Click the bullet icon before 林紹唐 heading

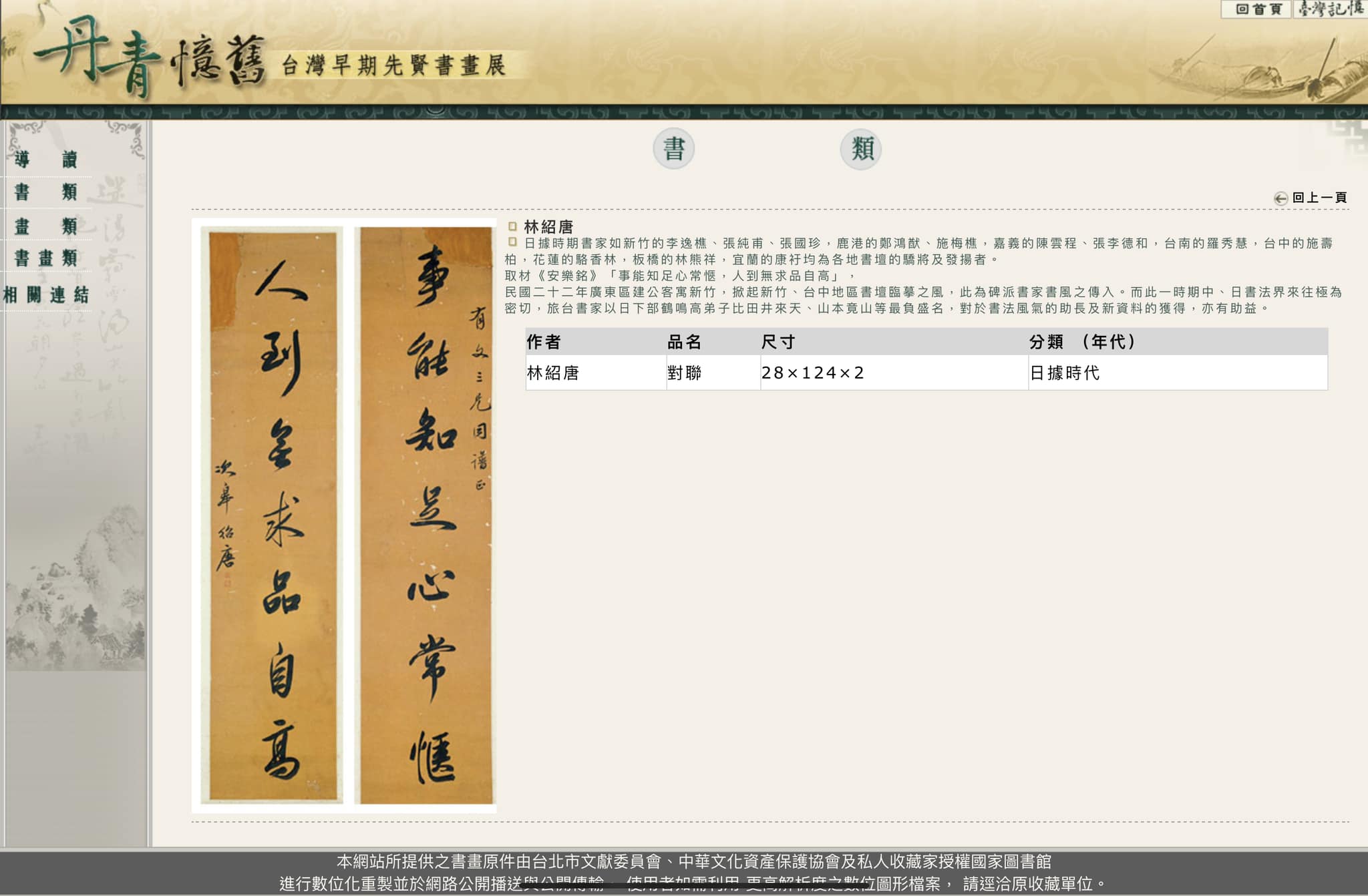(513, 226)
